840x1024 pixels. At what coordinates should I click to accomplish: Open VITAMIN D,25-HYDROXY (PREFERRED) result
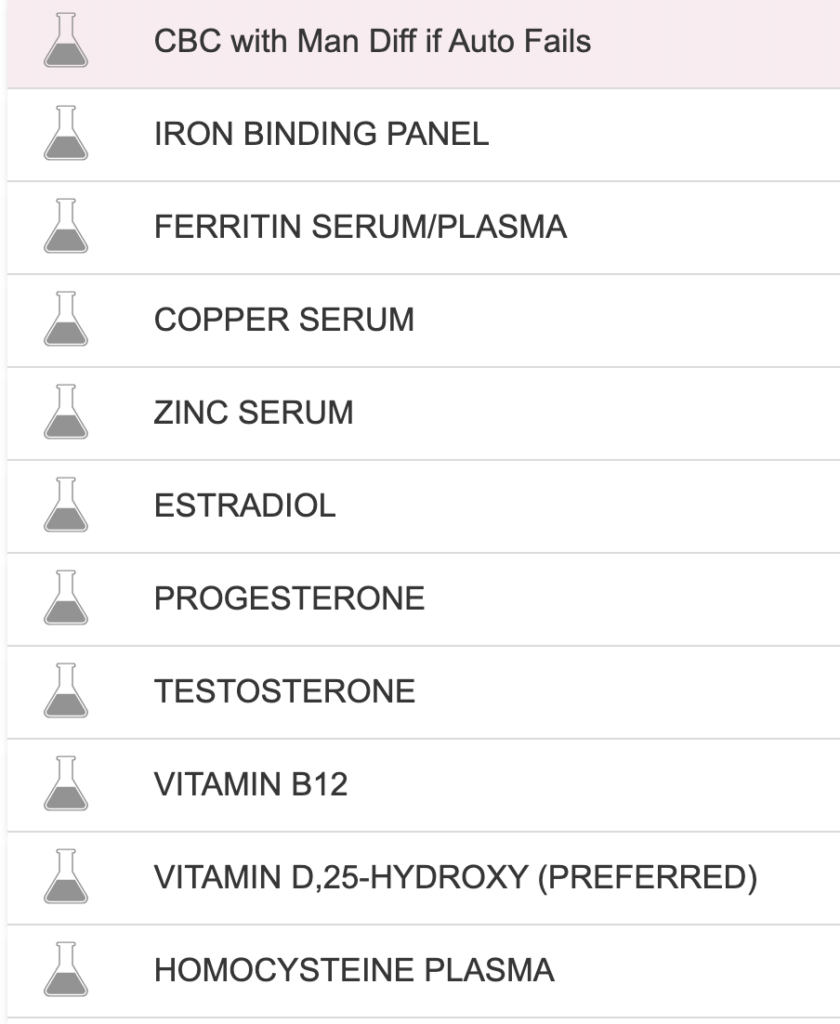pos(423,878)
